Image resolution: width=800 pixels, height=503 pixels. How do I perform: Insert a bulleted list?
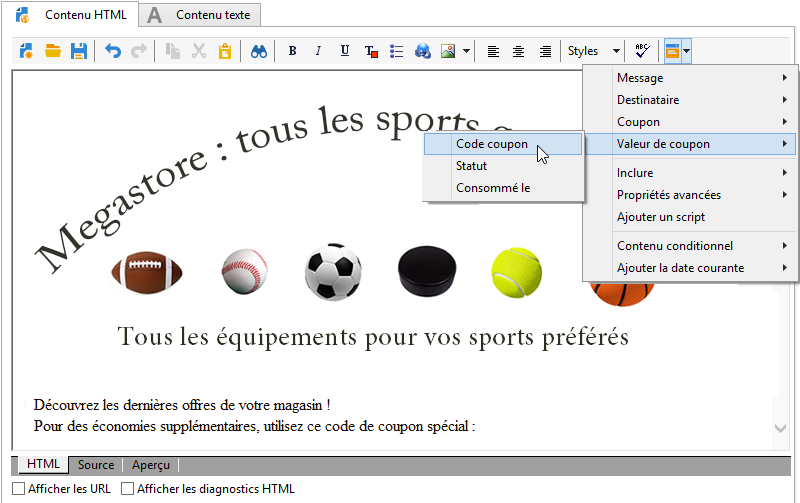coord(396,51)
